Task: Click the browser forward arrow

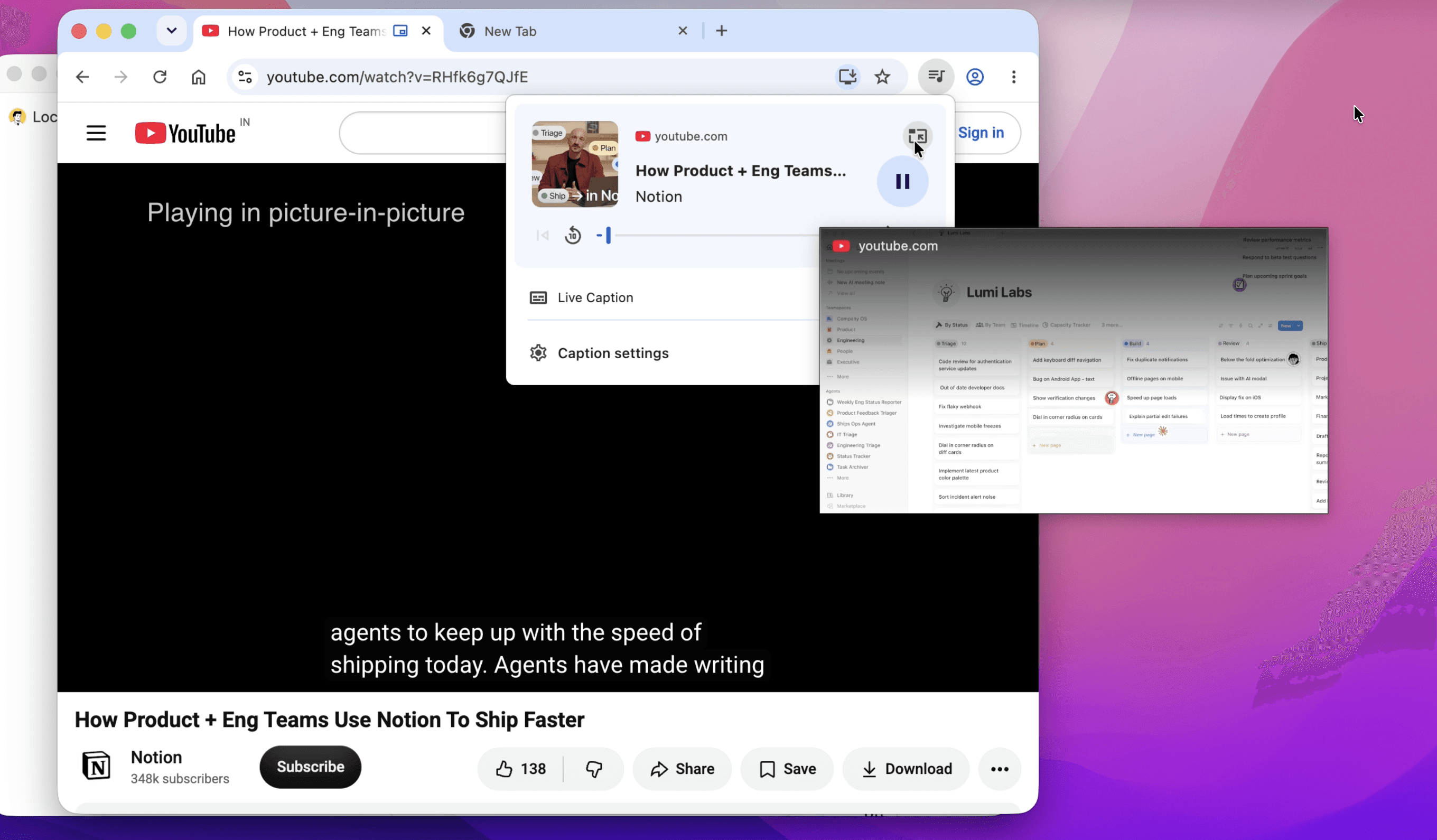Action: [x=121, y=77]
